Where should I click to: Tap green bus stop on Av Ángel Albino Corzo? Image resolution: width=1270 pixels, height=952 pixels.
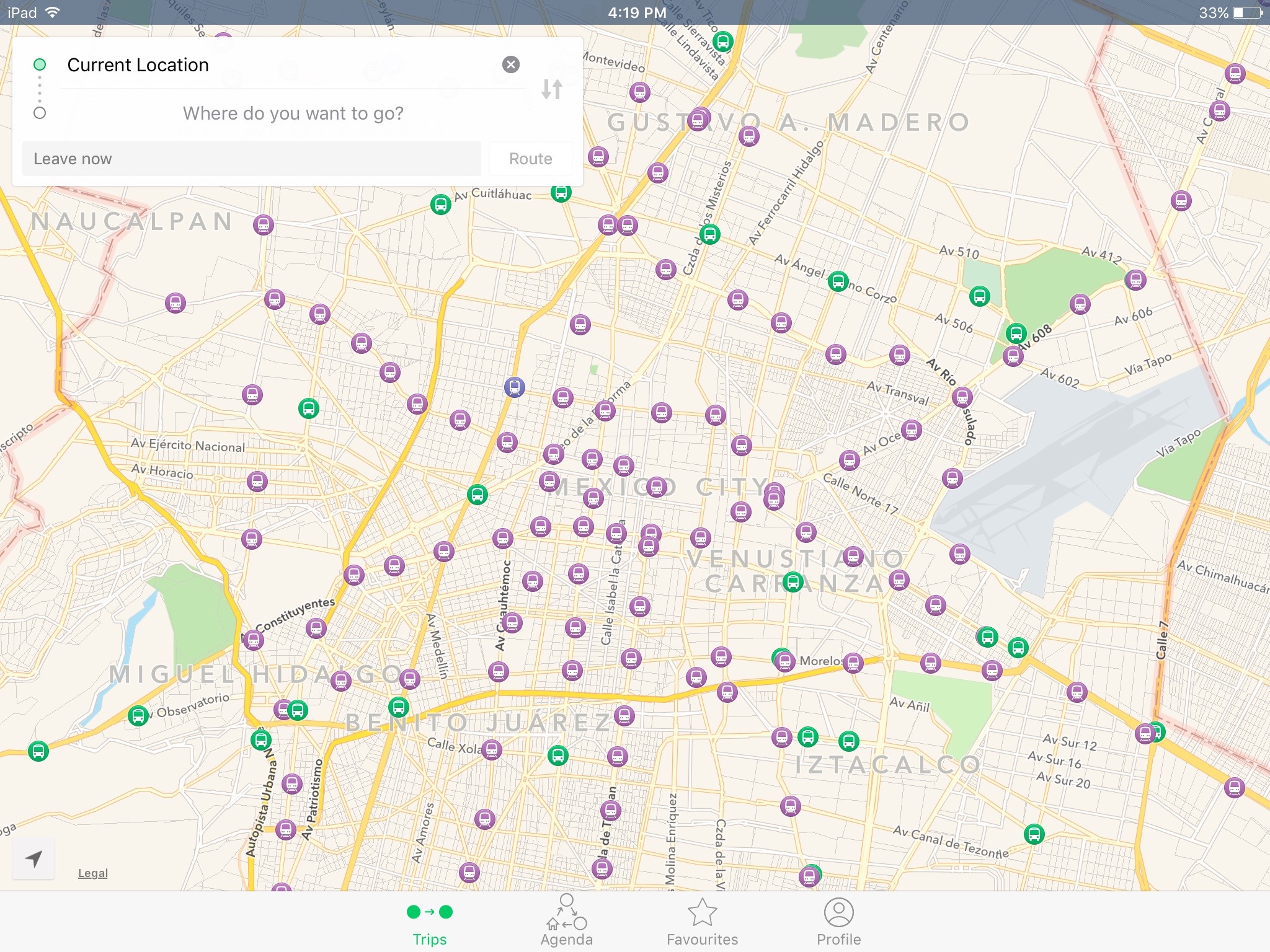838,281
